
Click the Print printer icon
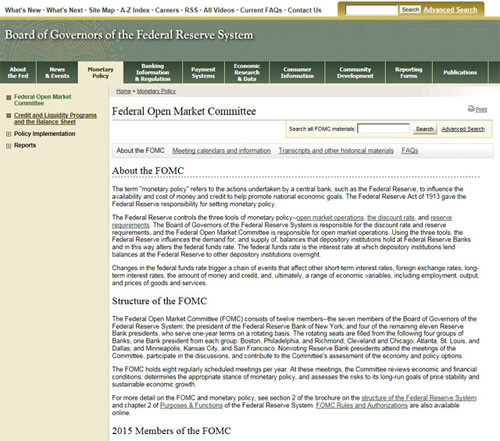(x=471, y=108)
